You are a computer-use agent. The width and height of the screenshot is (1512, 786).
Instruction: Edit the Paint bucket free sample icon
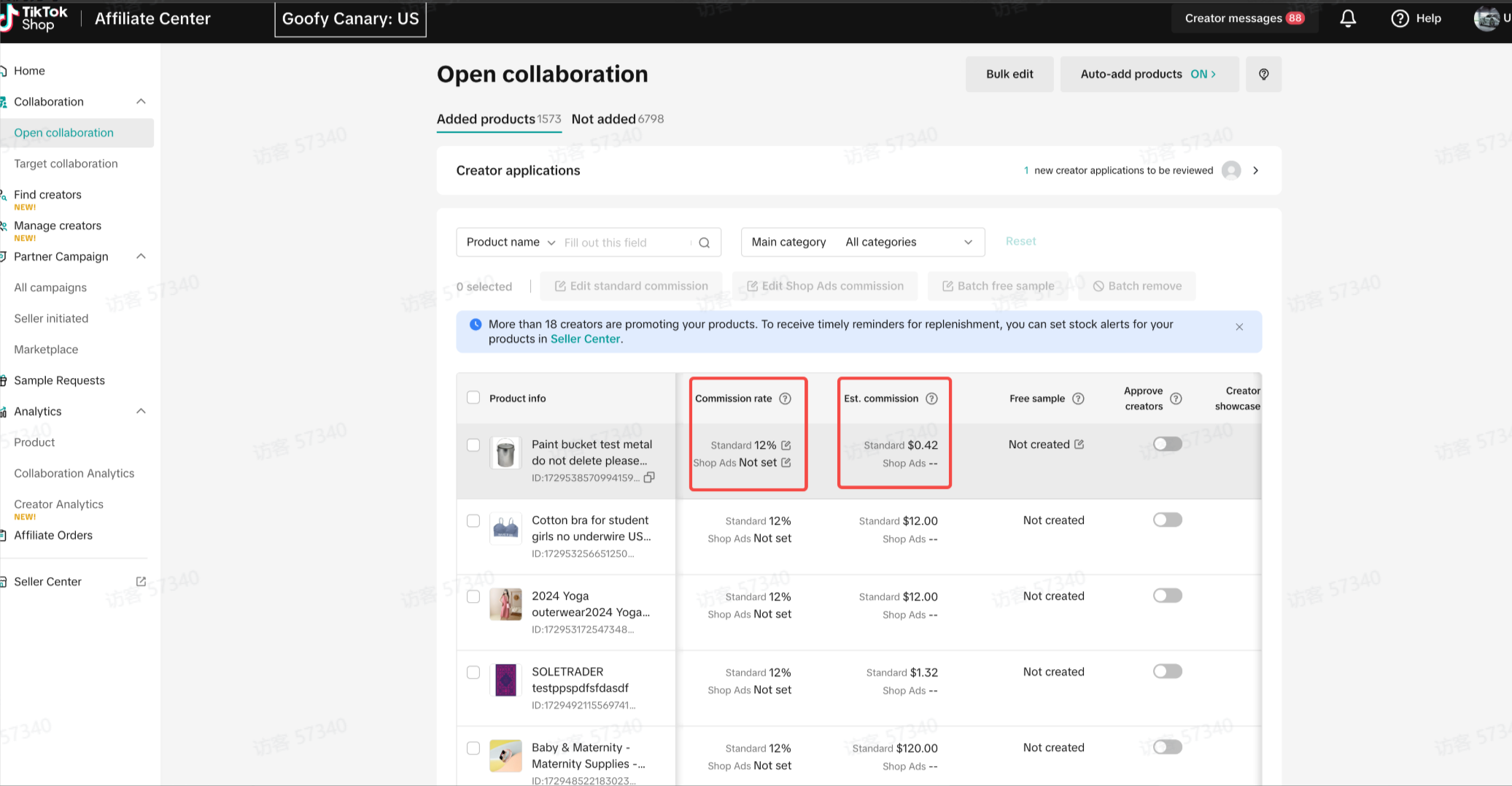pyautogui.click(x=1079, y=444)
